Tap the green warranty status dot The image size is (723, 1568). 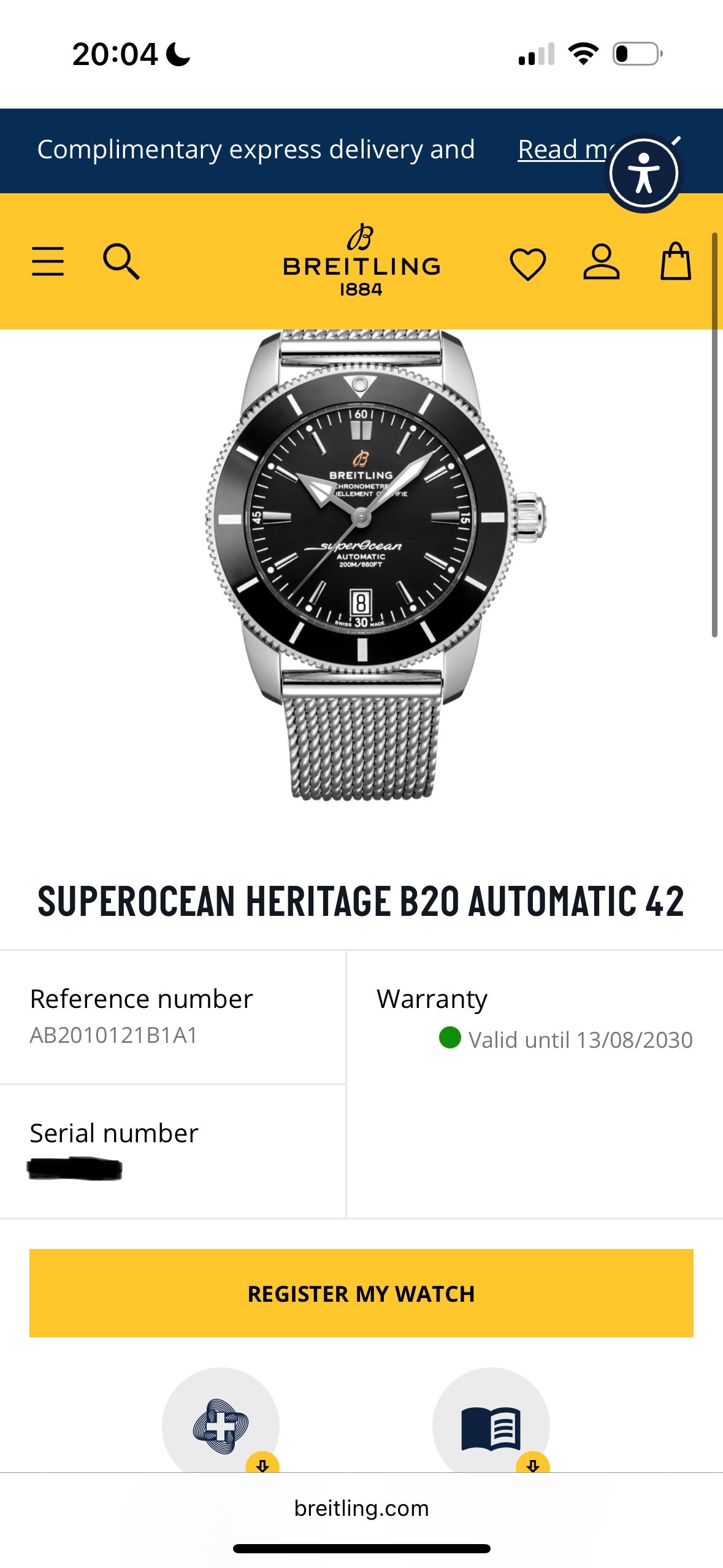click(x=449, y=1038)
